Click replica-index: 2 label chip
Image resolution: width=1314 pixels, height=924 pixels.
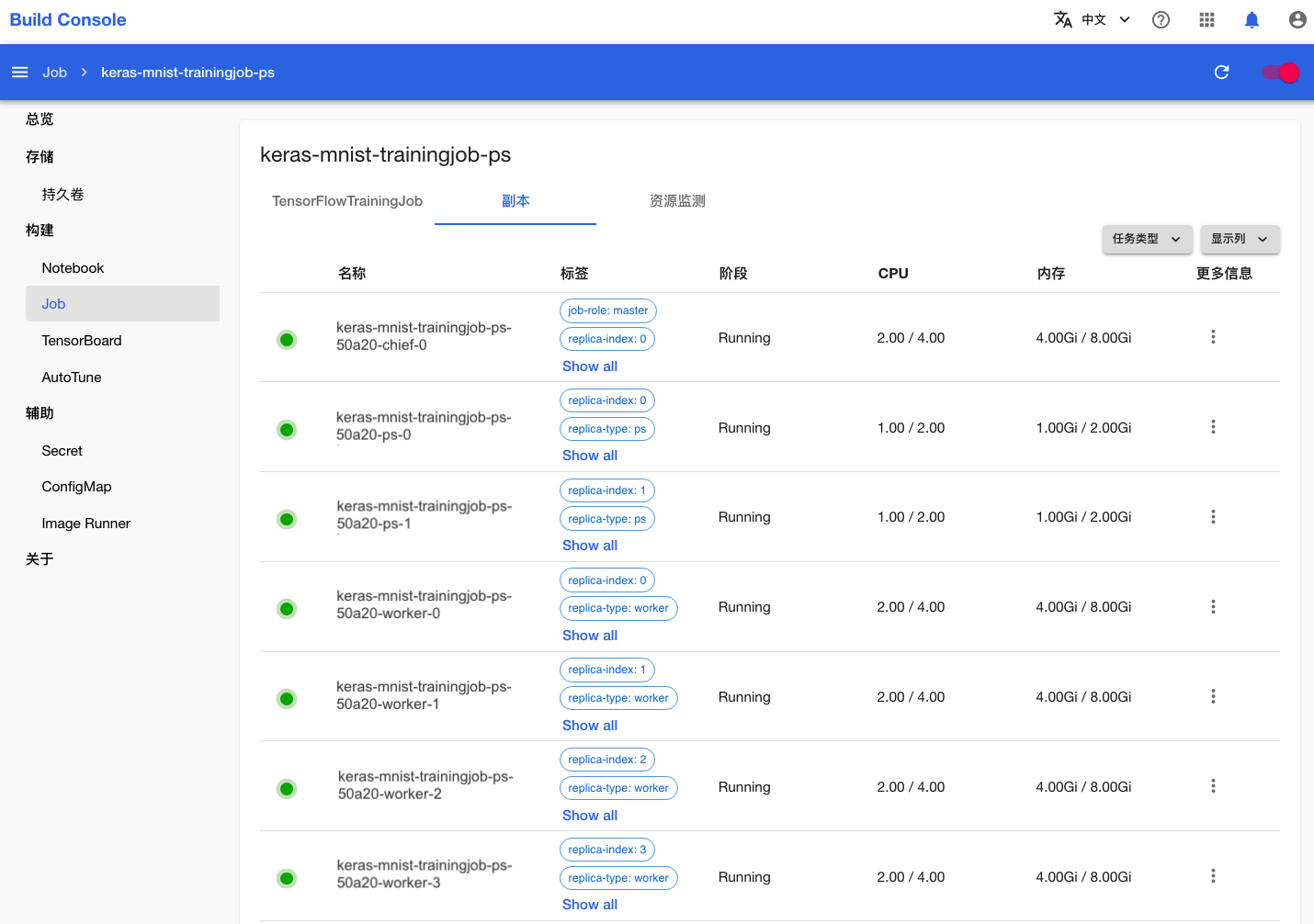tap(607, 760)
